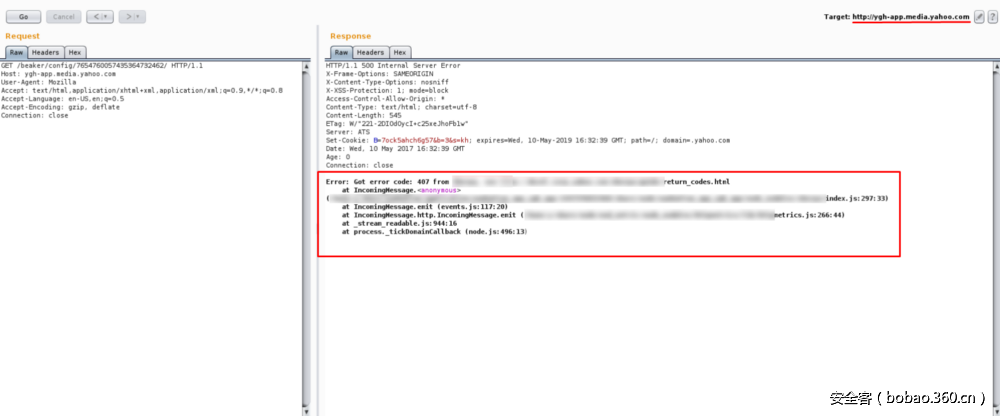The image size is (1000, 416).
Task: Click the Host: ygh-app.media.yahoo.com header line
Action: click(58, 74)
